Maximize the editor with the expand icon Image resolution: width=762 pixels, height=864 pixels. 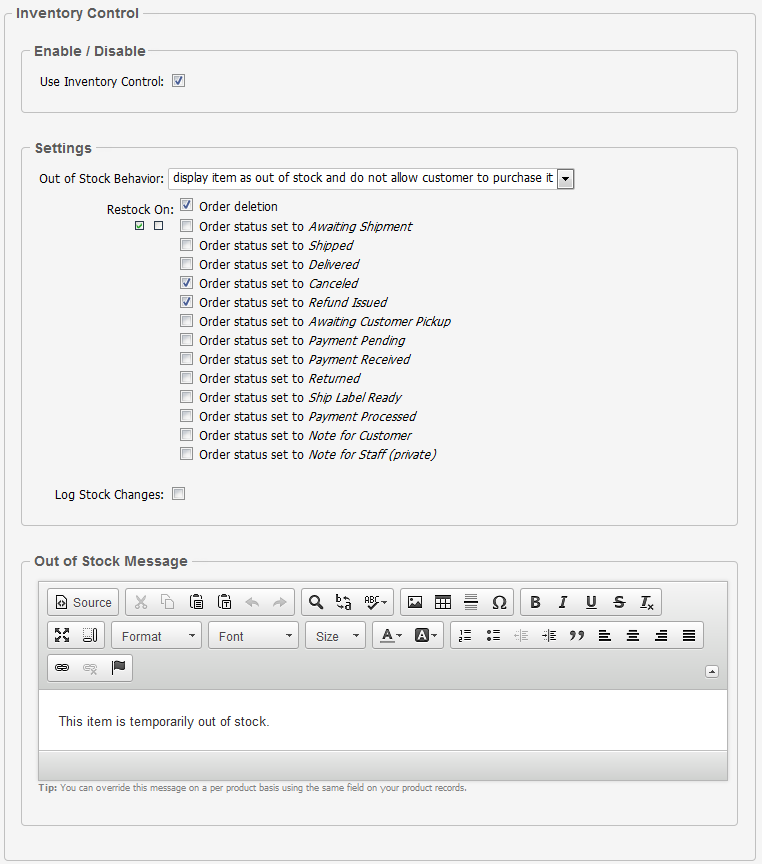pyautogui.click(x=62, y=635)
